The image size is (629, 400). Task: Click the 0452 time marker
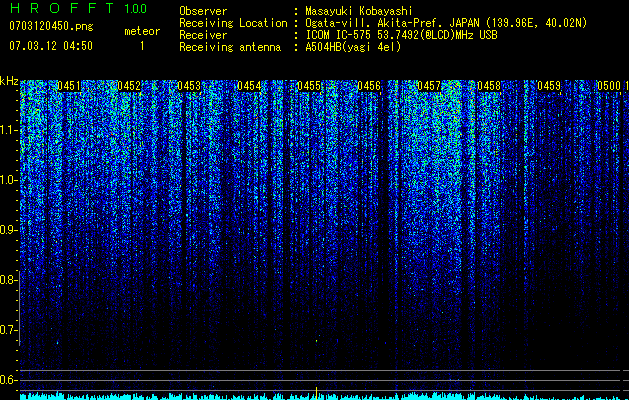click(x=129, y=86)
